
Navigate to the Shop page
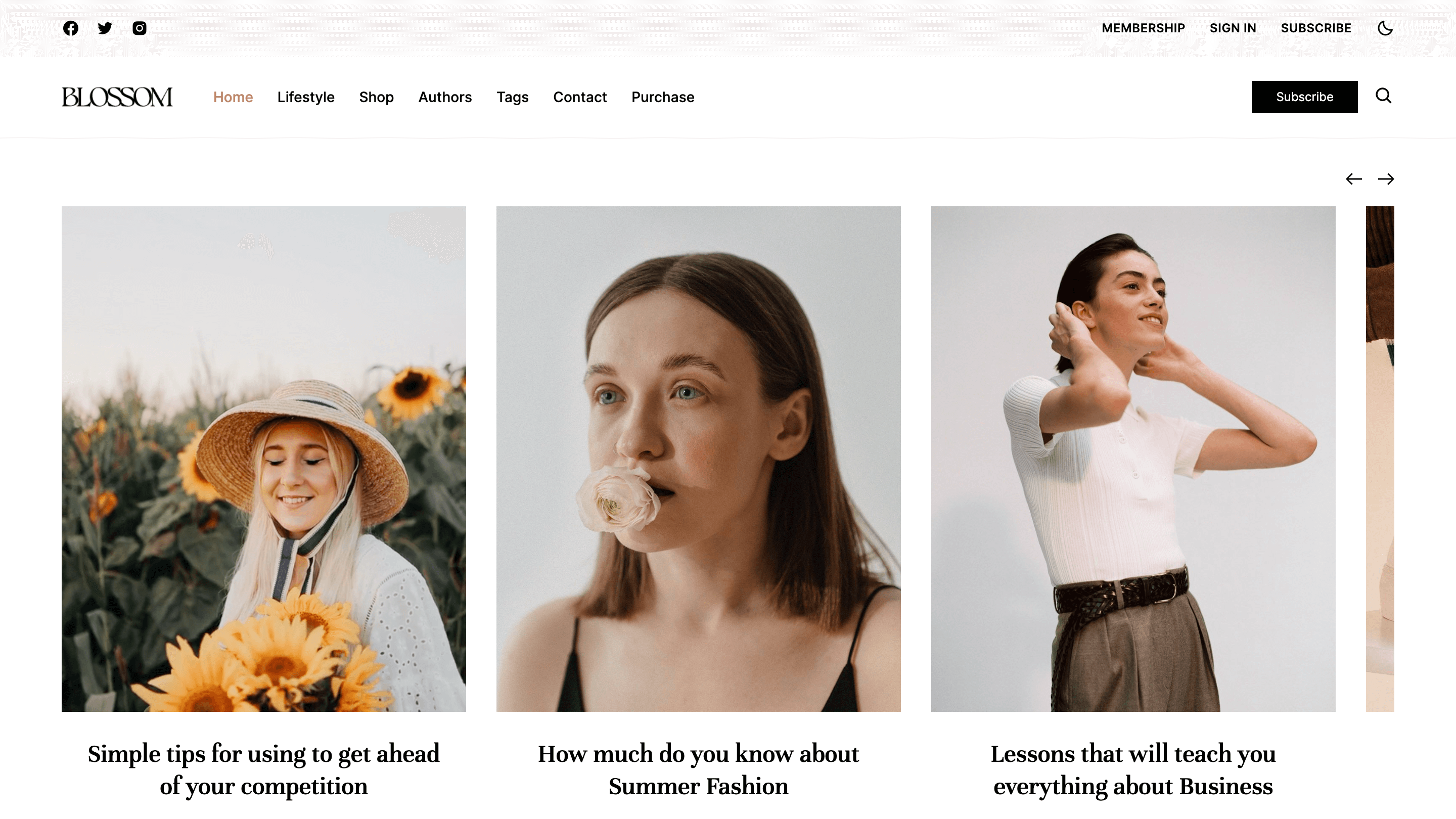click(x=377, y=97)
